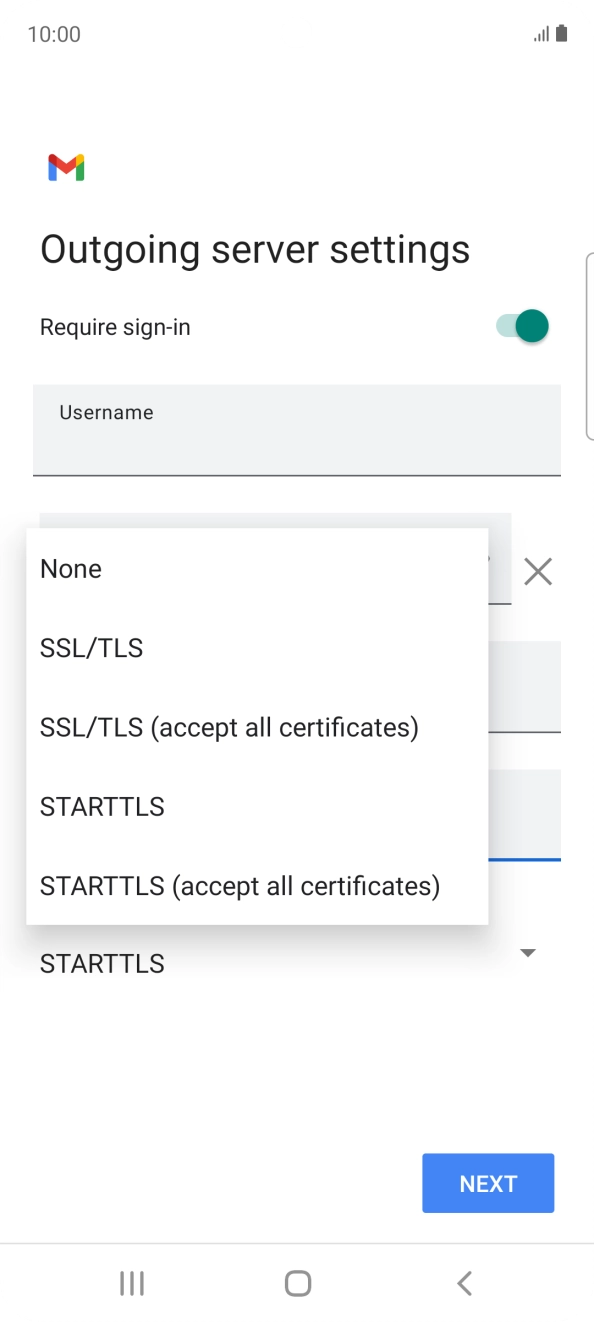Select SSL/TLS (accept all certificates)
Screen dimensions: 594x1322
(229, 727)
